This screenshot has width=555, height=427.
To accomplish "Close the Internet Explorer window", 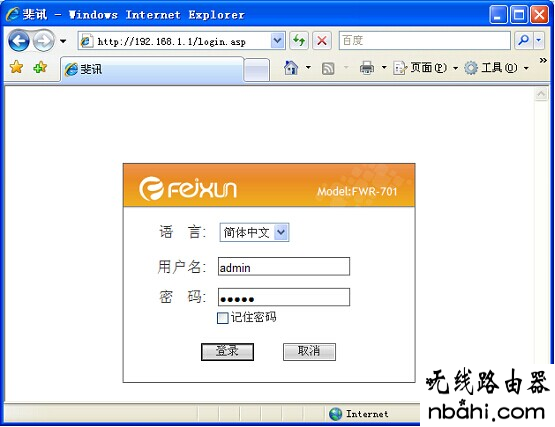I will tap(539, 15).
